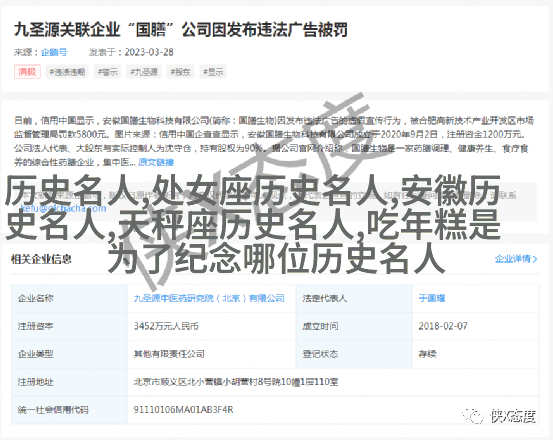Select the 相关企业信息 section heading
The width and height of the screenshot is (553, 440).
click(x=41, y=259)
